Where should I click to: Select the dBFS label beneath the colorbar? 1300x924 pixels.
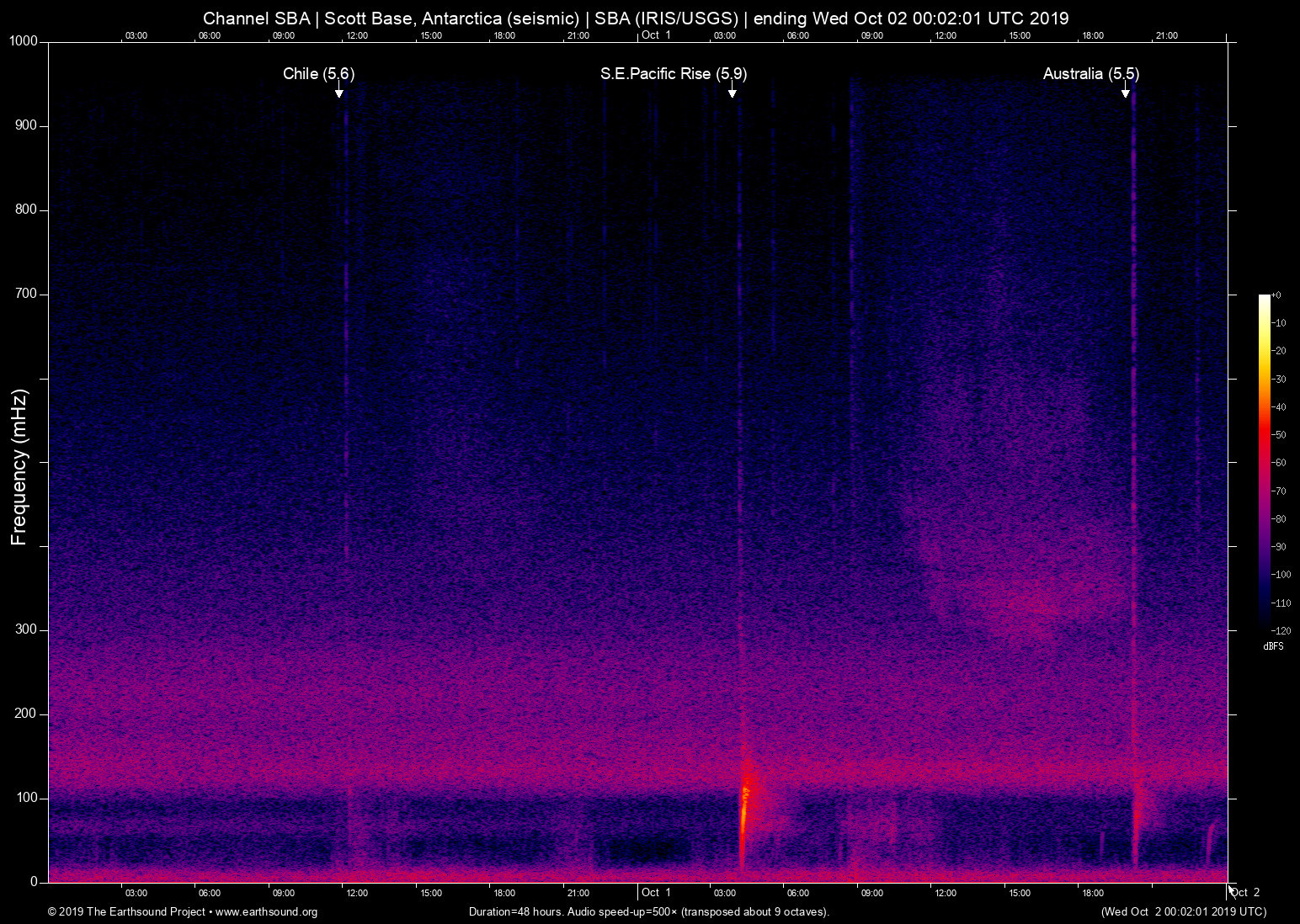(x=1272, y=646)
